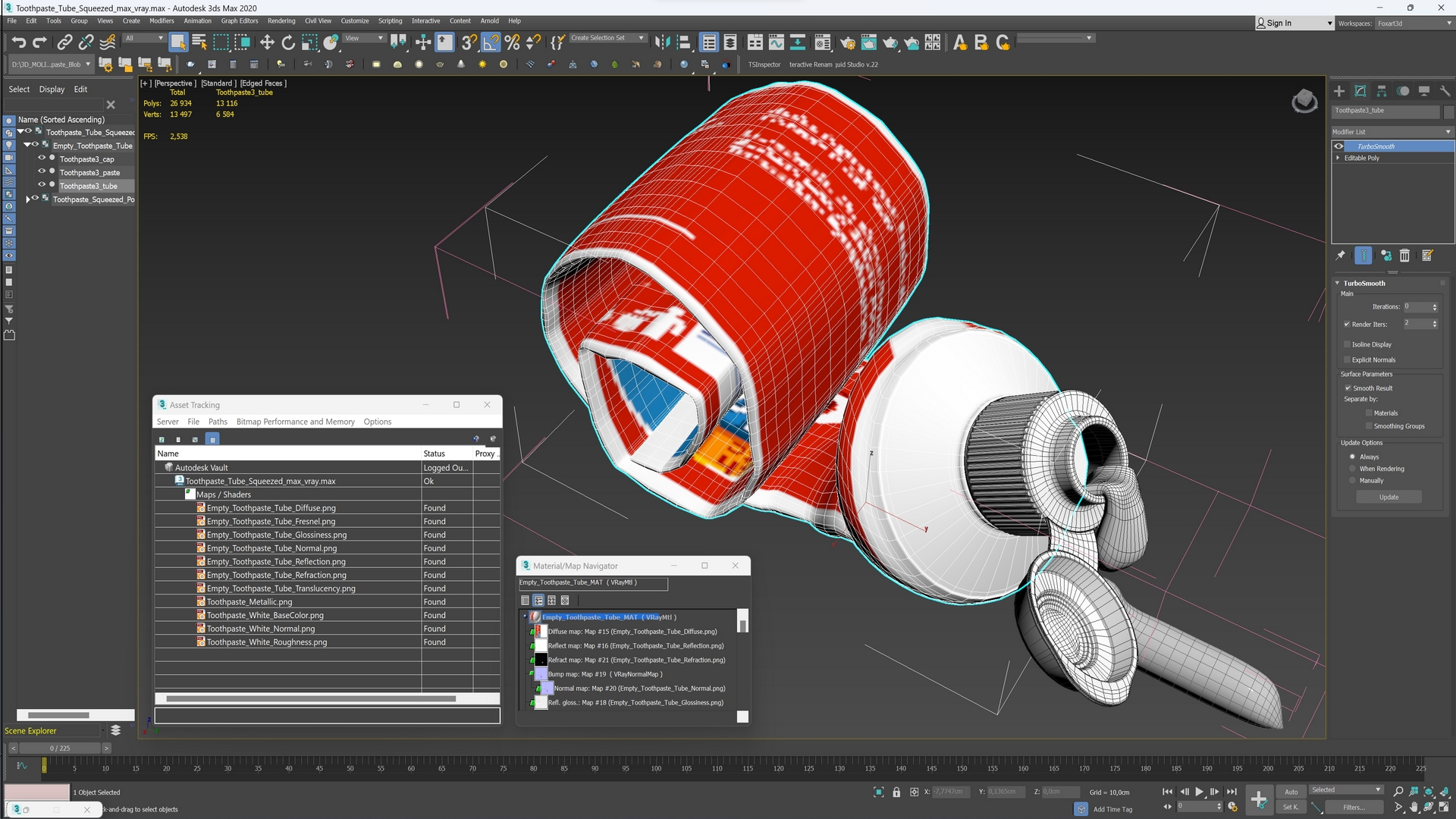Click the TSInspector toolbar button
1456x819 pixels.
764,64
